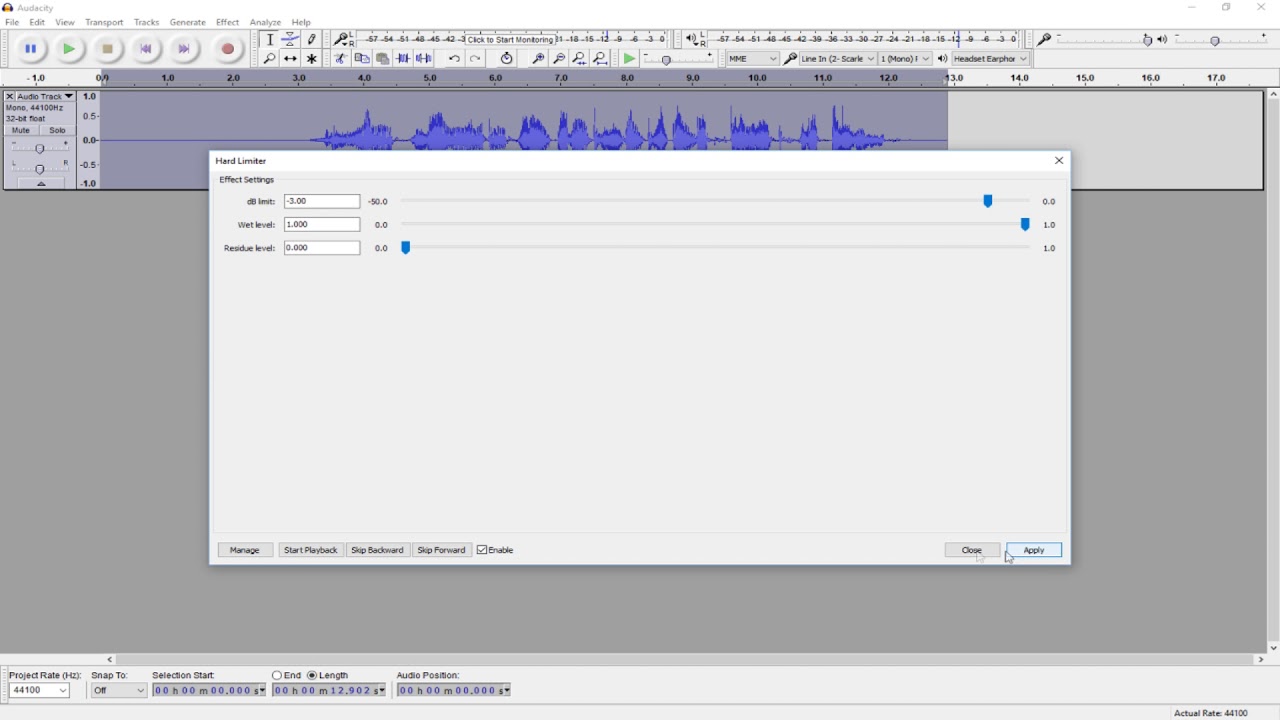Click the Stop transport button
The width and height of the screenshot is (1280, 720).
tap(108, 48)
